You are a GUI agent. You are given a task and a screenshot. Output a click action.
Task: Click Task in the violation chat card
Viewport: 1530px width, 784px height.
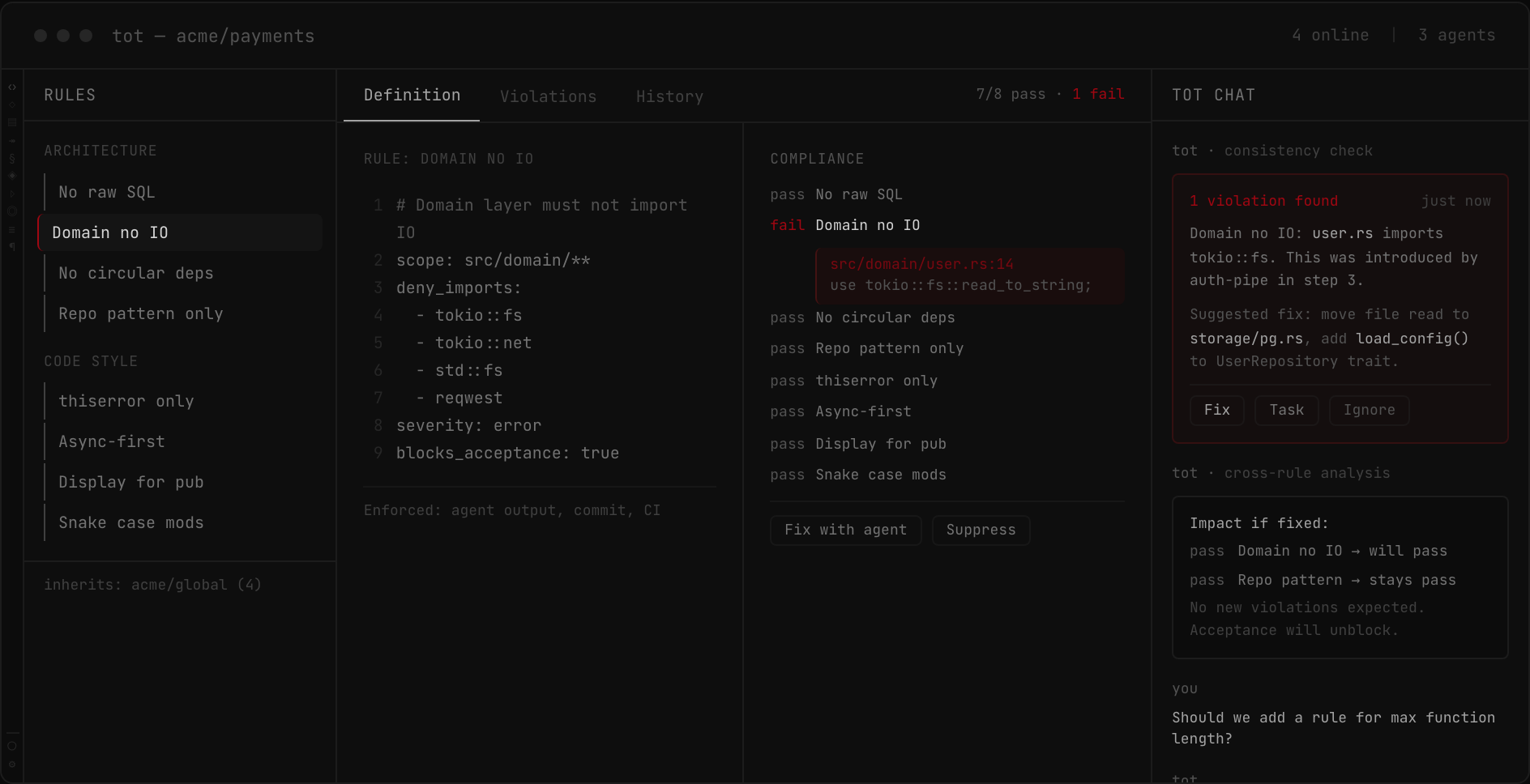click(x=1286, y=410)
